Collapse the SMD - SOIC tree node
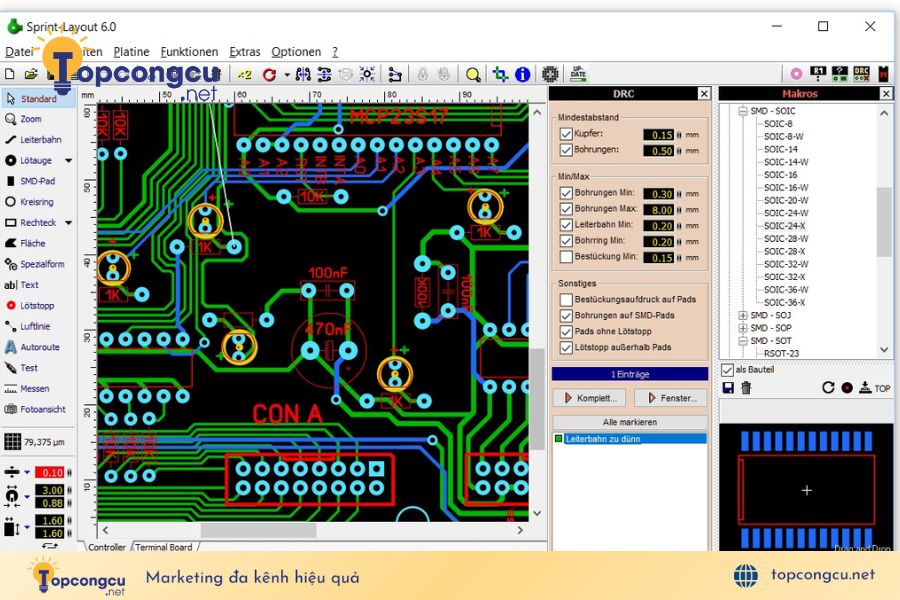The height and width of the screenshot is (600, 900). tap(743, 111)
